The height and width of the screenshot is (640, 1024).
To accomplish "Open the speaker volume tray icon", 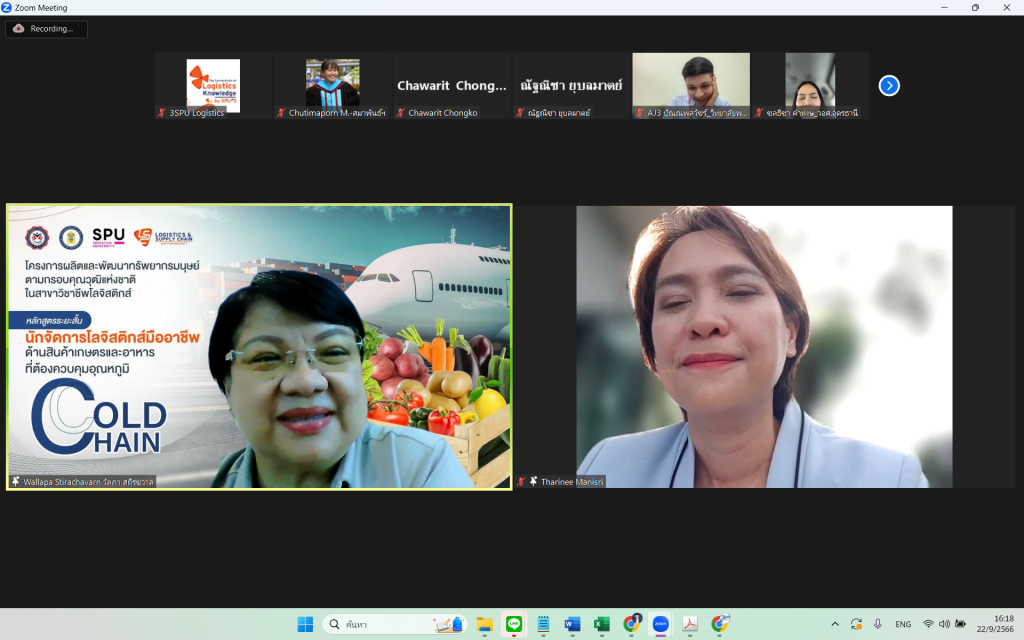I will [944, 624].
